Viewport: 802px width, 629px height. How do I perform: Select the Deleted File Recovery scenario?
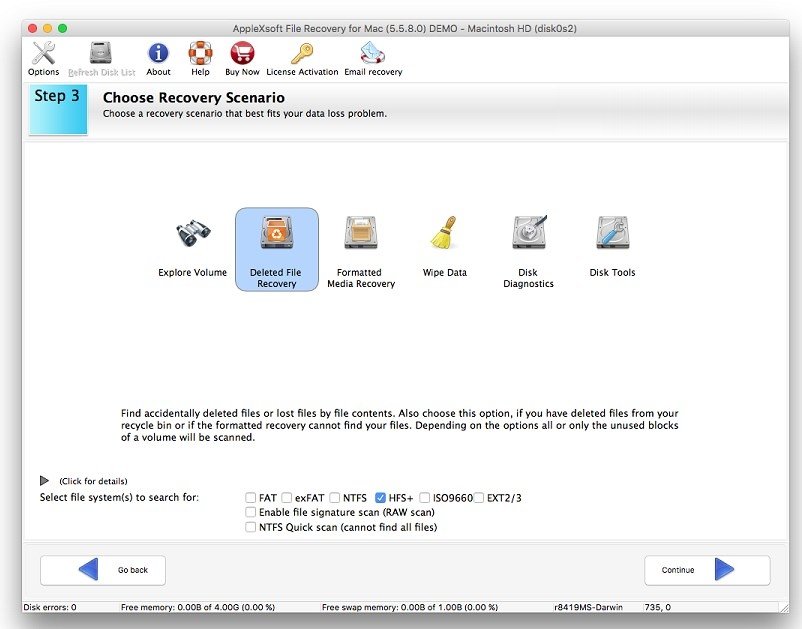point(277,250)
